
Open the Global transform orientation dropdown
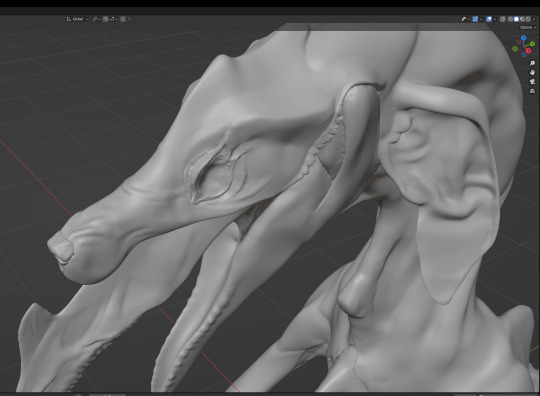(77, 19)
